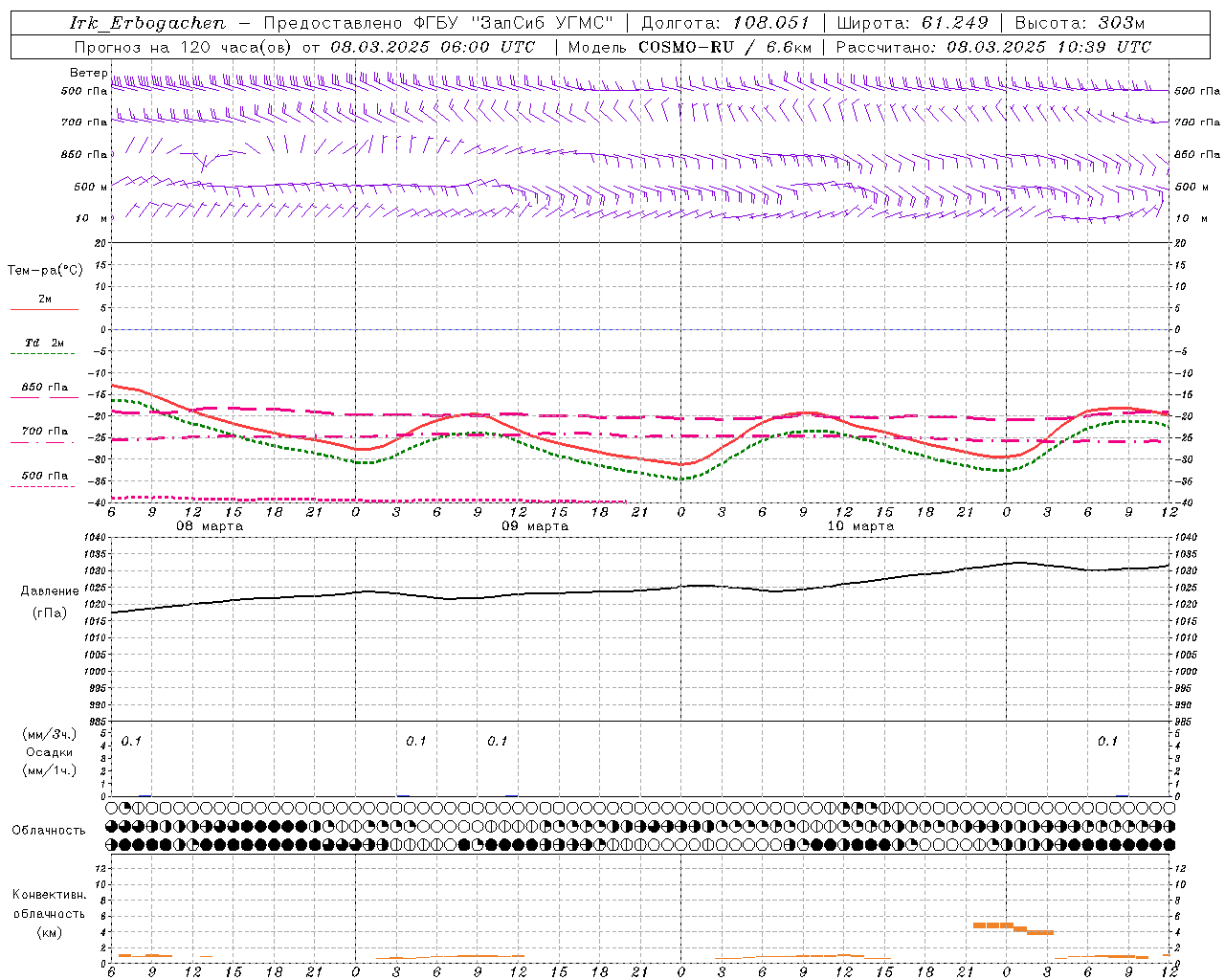Click the '(мм/1ч.)' precipitation unit label

click(49, 770)
